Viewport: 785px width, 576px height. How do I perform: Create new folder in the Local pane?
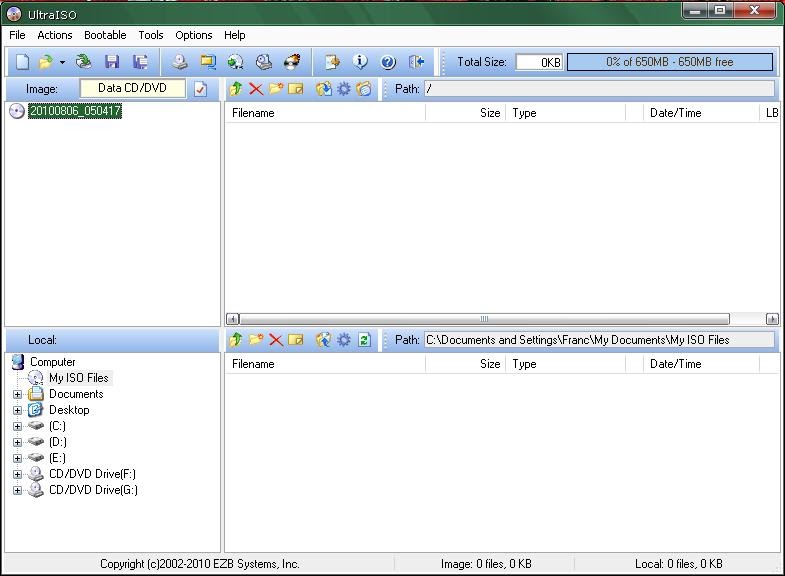click(x=256, y=340)
